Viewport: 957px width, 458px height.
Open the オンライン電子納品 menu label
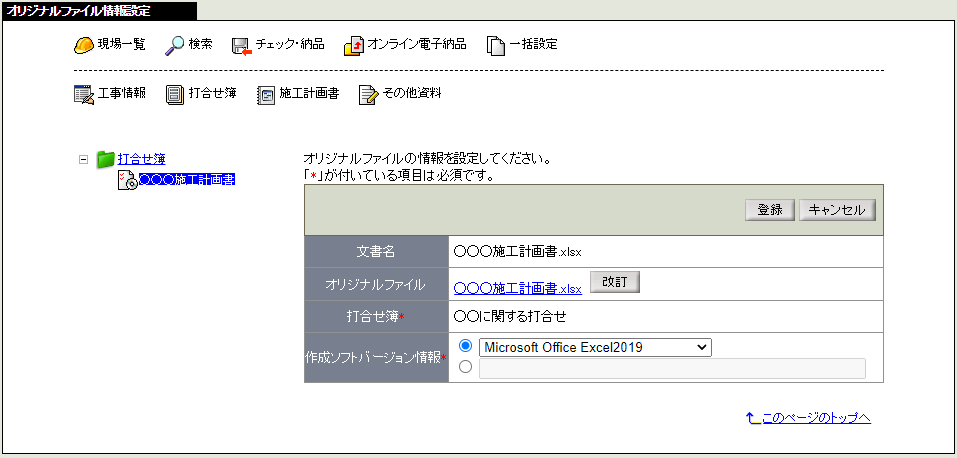pyautogui.click(x=417, y=45)
